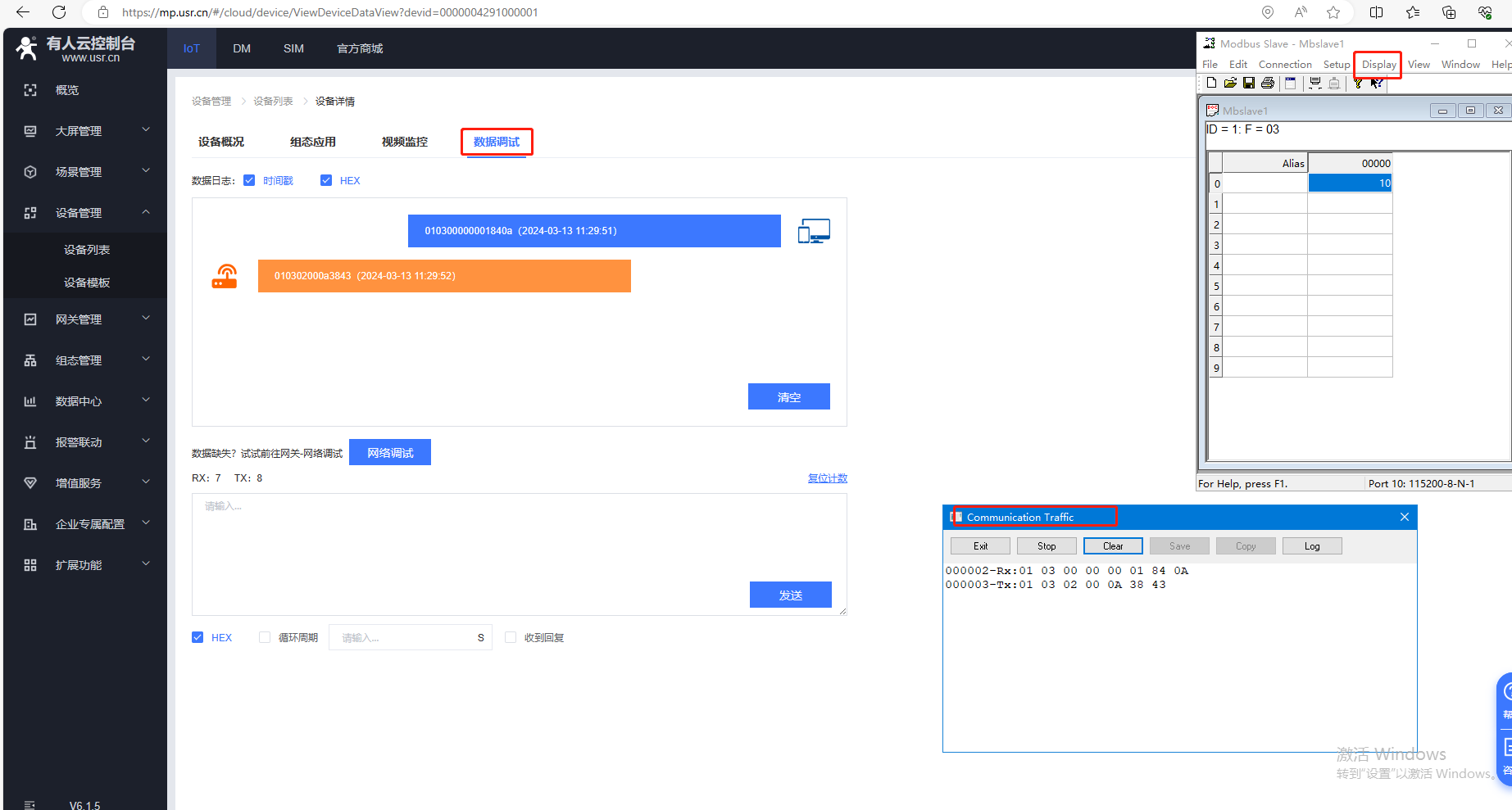This screenshot has height=810, width=1512.
Task: Select register 0 value cell showing 10
Action: click(x=1350, y=183)
